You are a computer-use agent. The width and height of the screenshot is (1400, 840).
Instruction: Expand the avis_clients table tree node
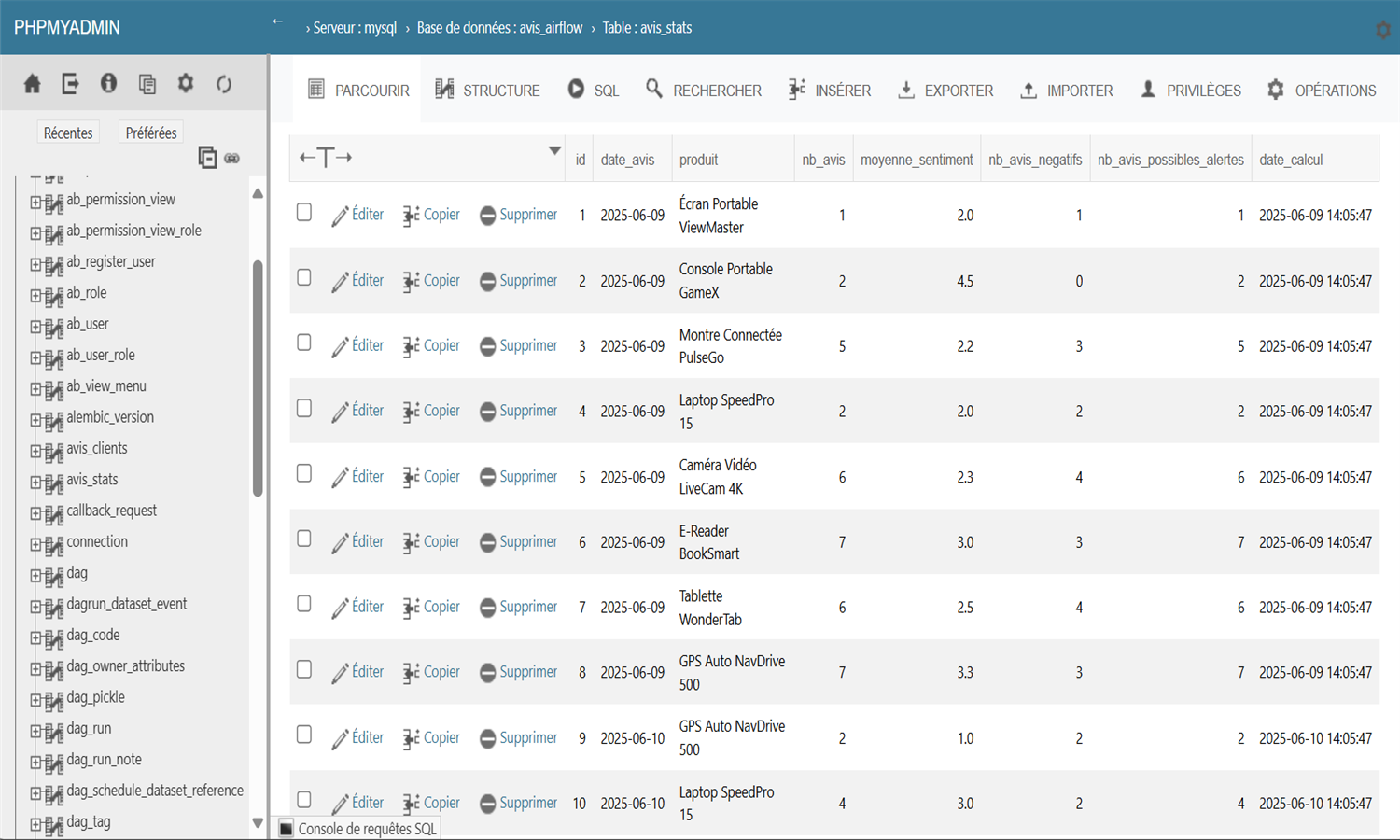click(35, 450)
